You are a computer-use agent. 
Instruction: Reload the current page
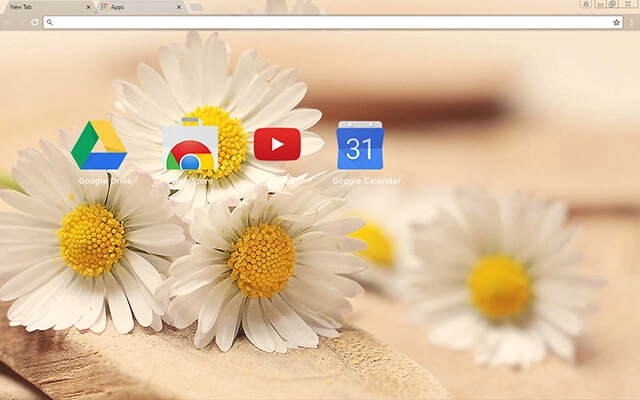pyautogui.click(x=35, y=22)
